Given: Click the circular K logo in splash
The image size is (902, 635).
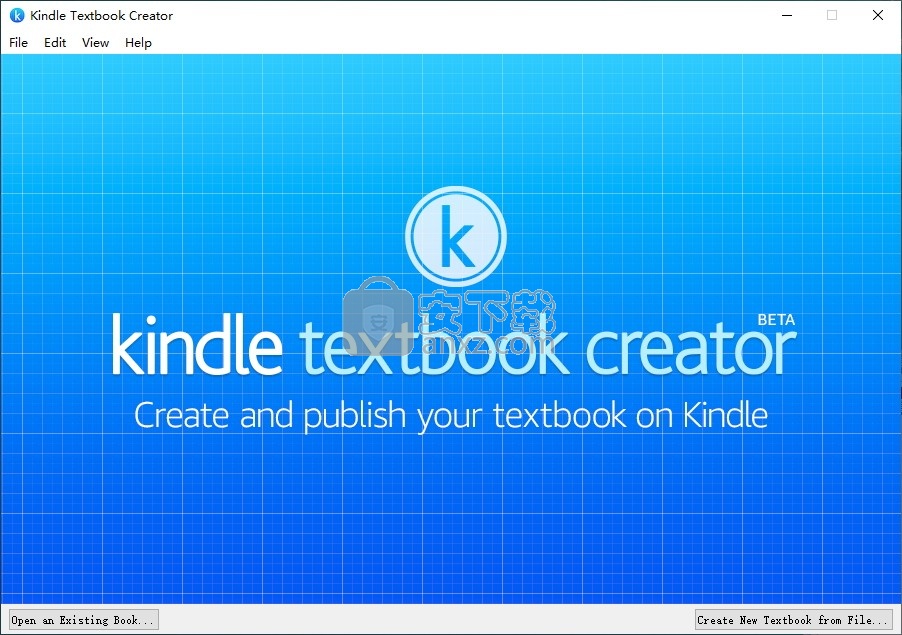Looking at the screenshot, I should click(x=456, y=236).
